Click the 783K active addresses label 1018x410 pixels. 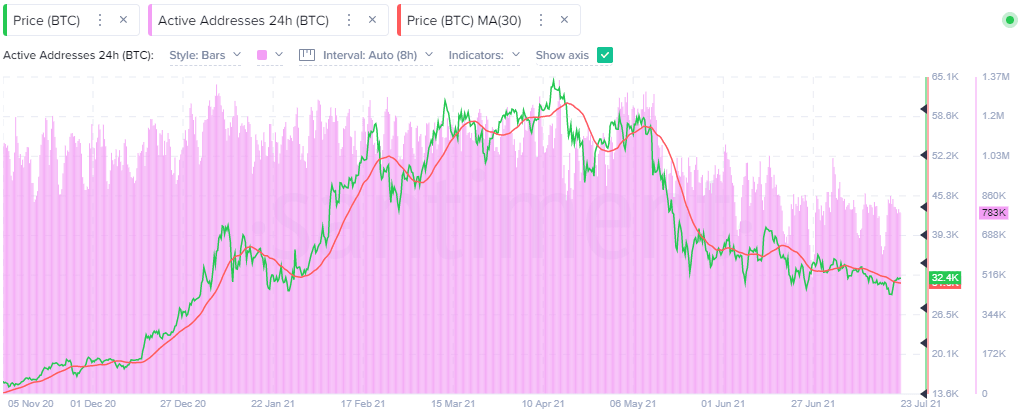pyautogui.click(x=993, y=213)
